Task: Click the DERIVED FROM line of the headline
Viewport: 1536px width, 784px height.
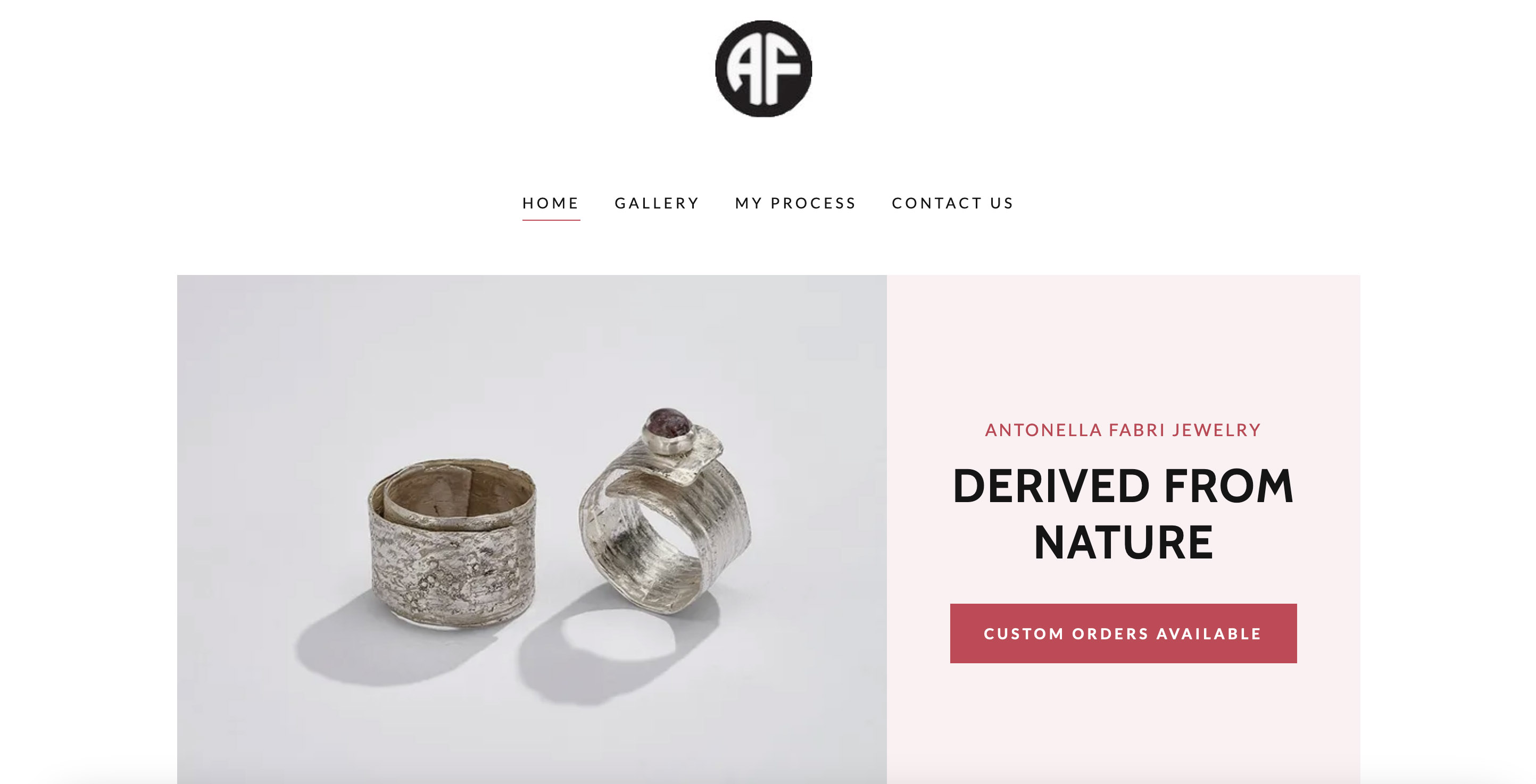Action: point(1123,487)
